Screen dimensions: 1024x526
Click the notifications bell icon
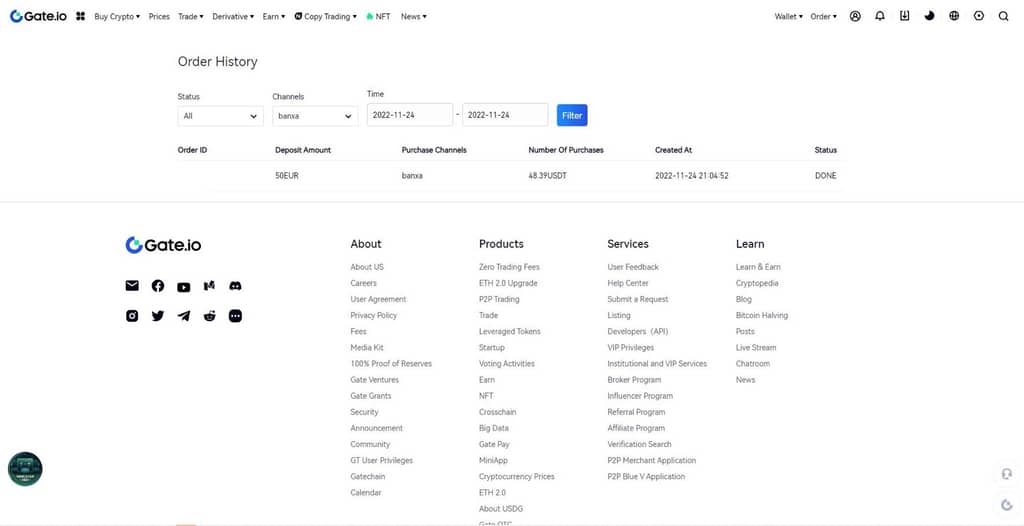(x=880, y=16)
